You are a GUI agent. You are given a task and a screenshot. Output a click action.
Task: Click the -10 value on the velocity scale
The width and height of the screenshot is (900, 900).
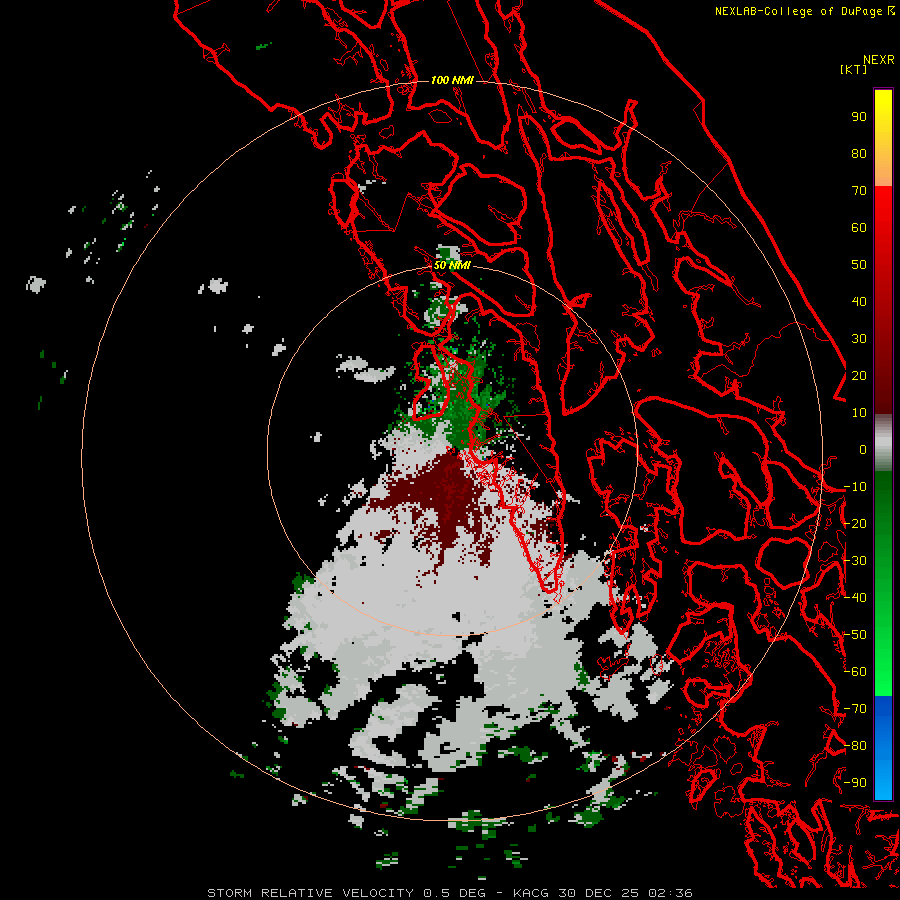[x=855, y=487]
